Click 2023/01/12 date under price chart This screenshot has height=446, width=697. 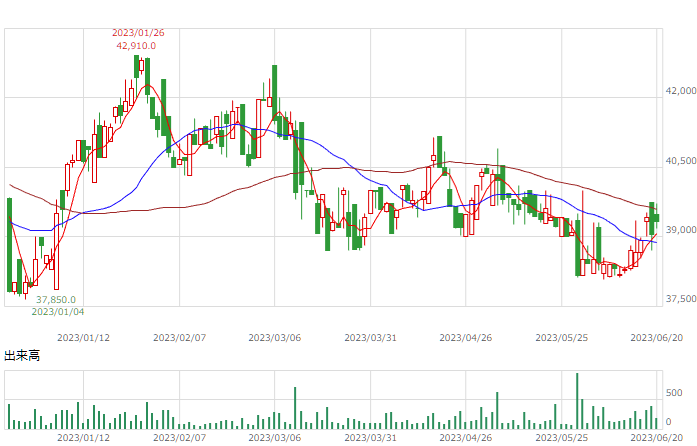tap(83, 338)
